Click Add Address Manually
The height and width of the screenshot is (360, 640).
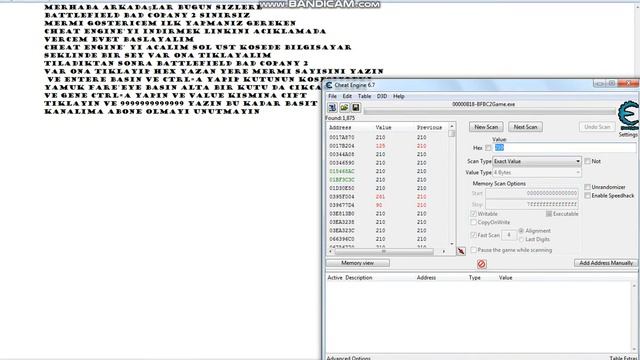tap(606, 263)
